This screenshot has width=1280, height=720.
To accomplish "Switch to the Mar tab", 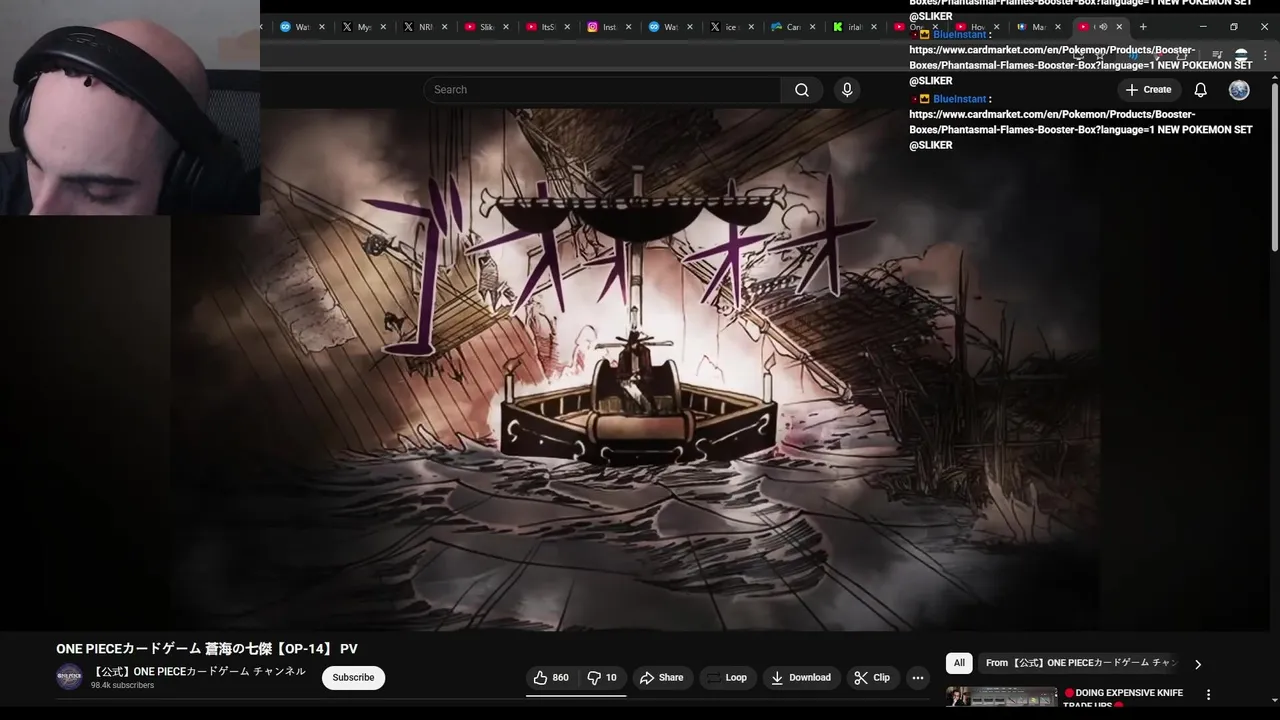I will click(x=1038, y=27).
